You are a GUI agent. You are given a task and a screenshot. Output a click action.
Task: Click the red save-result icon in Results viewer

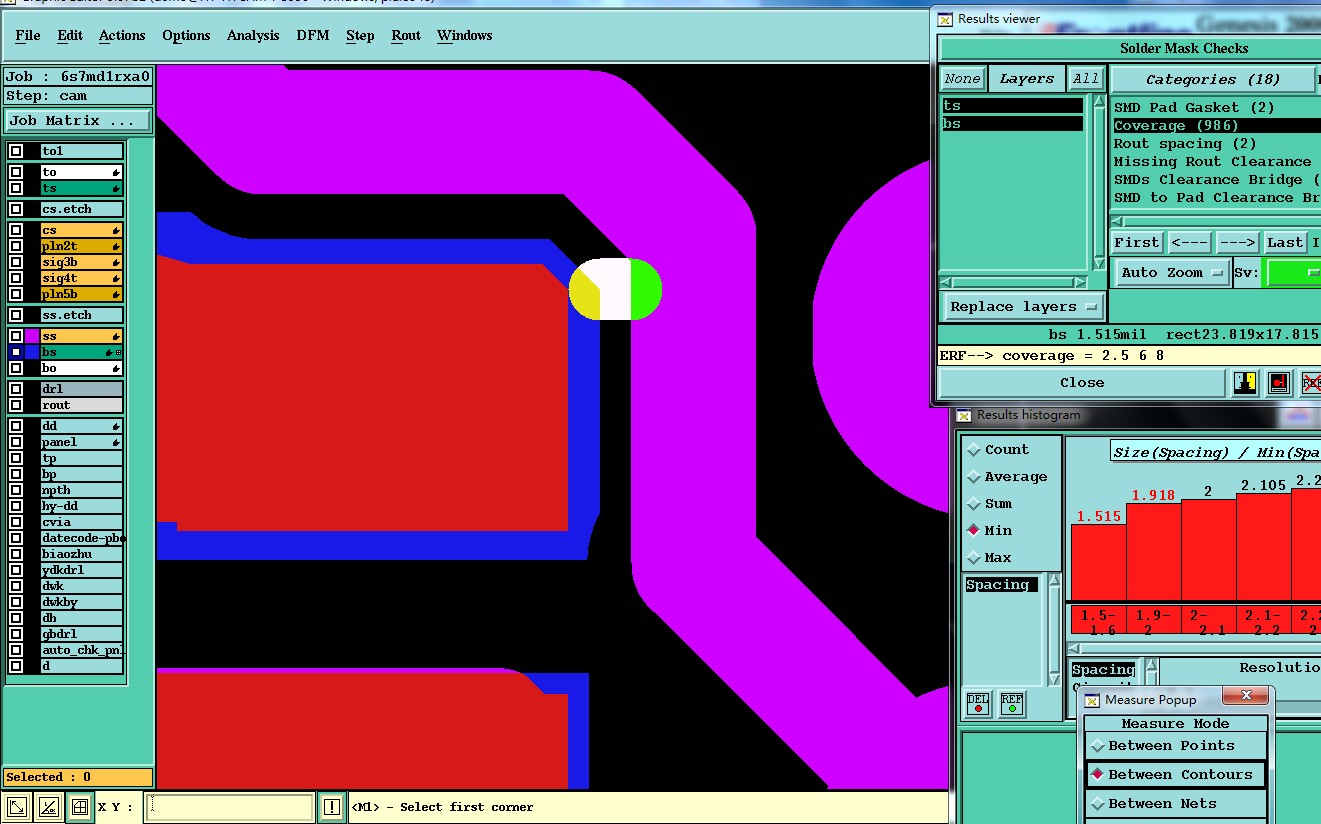[1279, 382]
